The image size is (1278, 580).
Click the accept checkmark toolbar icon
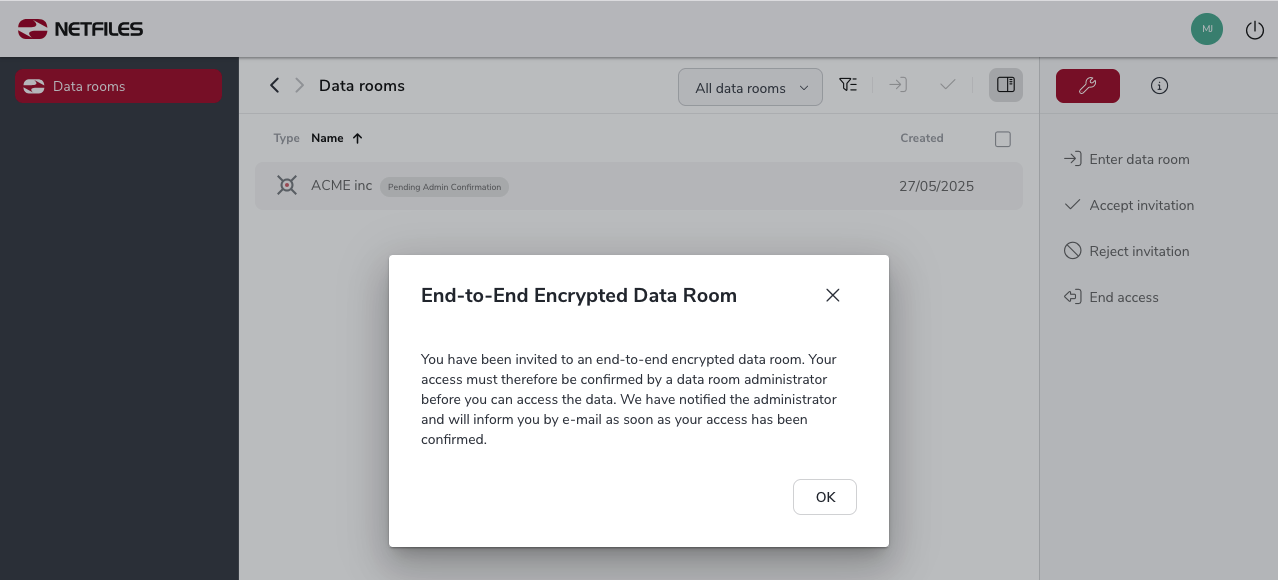(x=948, y=85)
